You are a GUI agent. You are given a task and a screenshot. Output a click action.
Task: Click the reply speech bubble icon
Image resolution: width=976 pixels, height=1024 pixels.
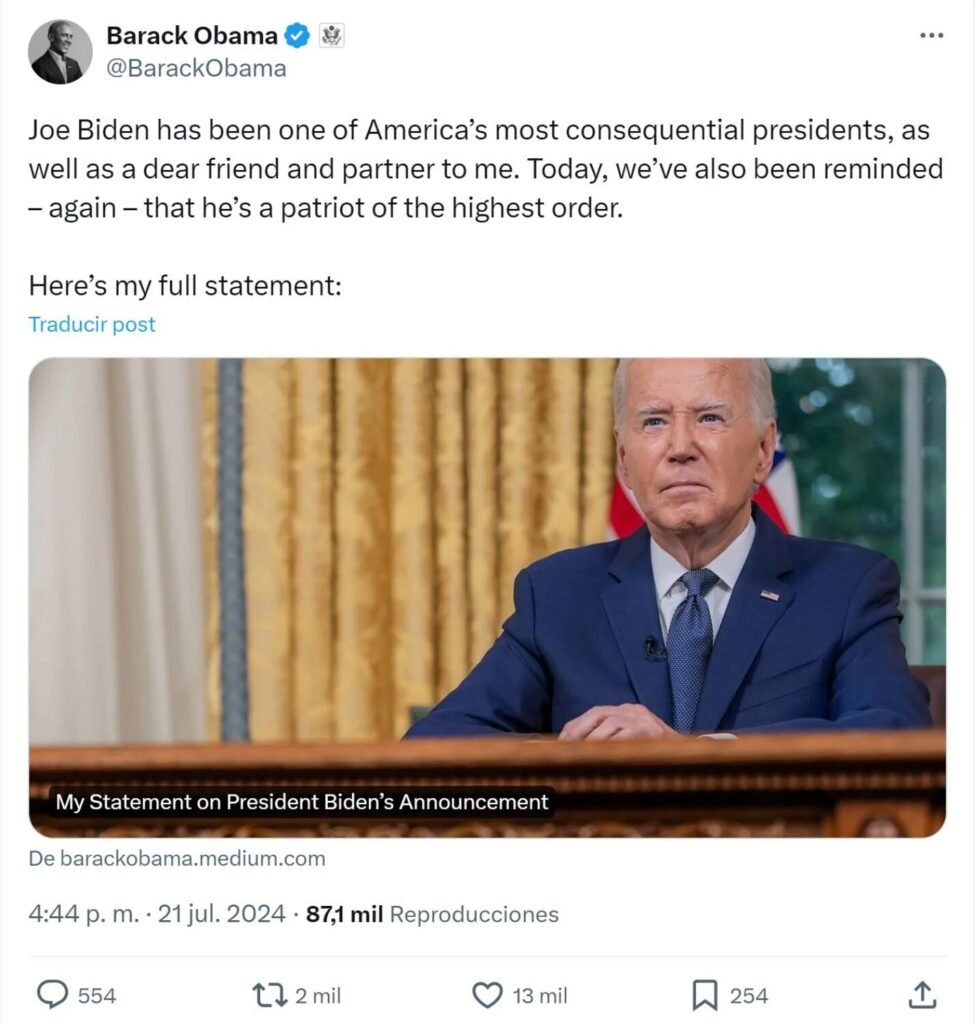[52, 995]
